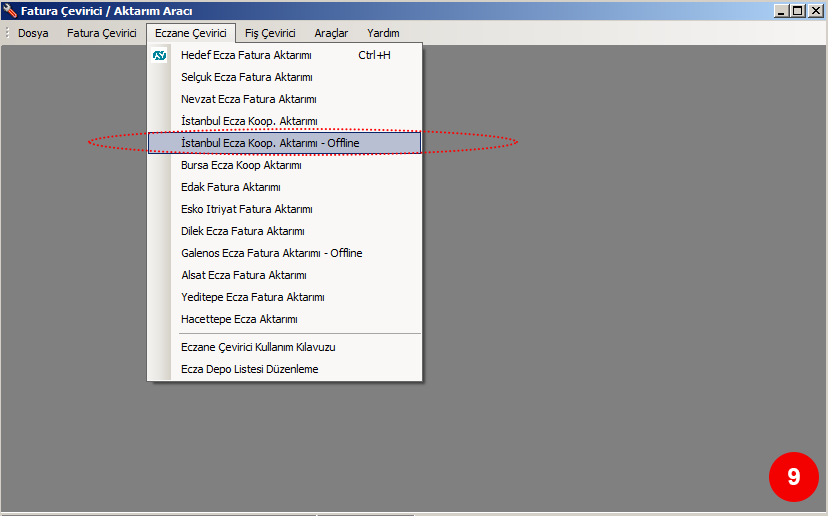Choose Bursa Ecza Koop Aktarımı

point(285,165)
